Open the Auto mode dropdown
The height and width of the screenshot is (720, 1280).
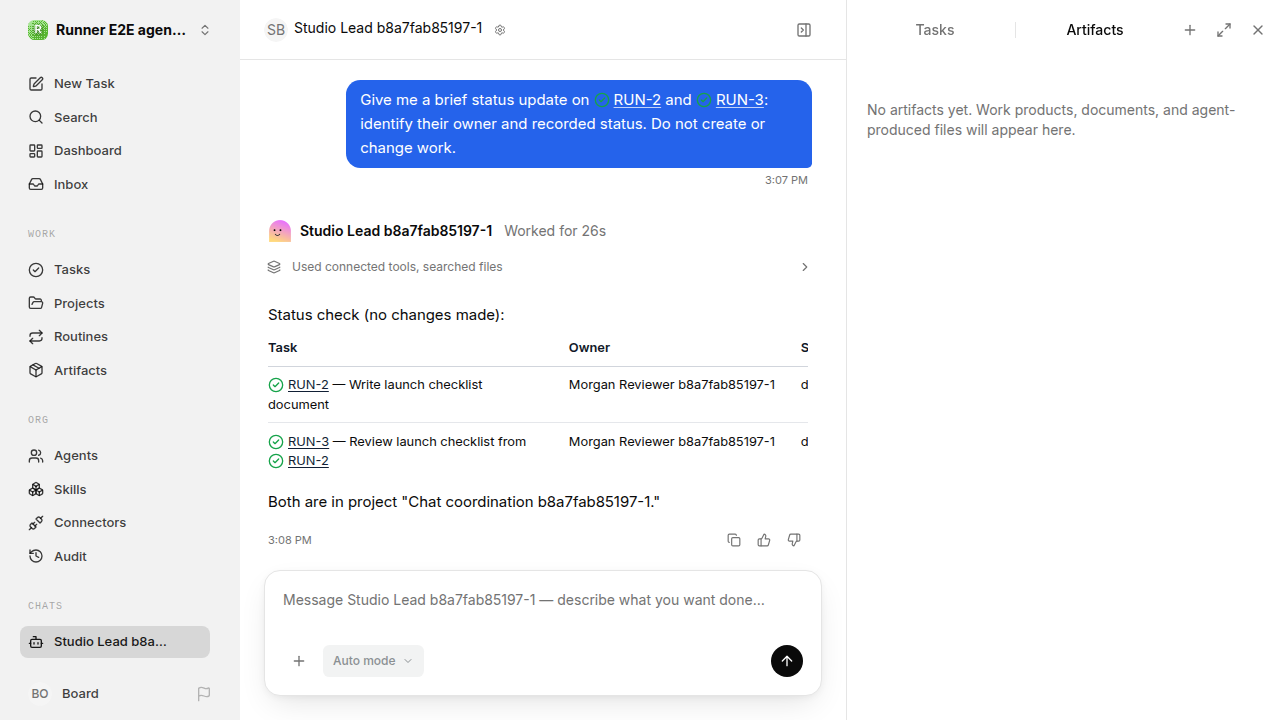coord(373,661)
